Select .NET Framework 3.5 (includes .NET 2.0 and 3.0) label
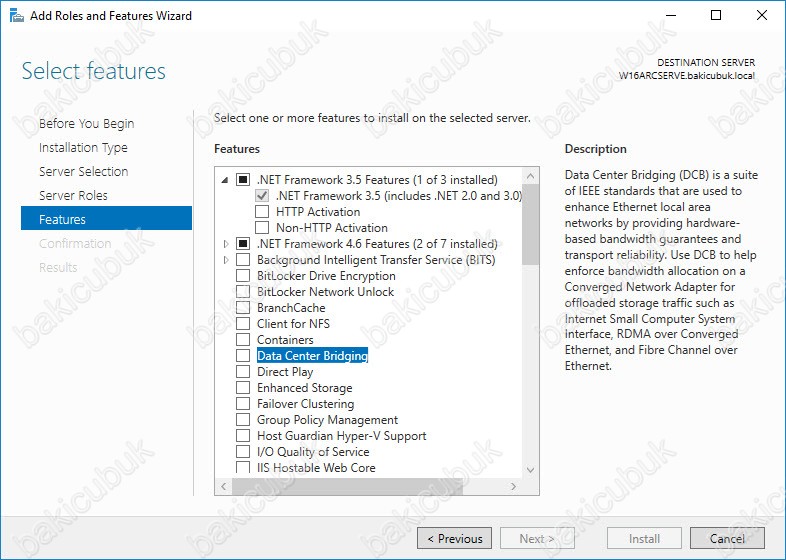The width and height of the screenshot is (786, 560). pos(399,196)
